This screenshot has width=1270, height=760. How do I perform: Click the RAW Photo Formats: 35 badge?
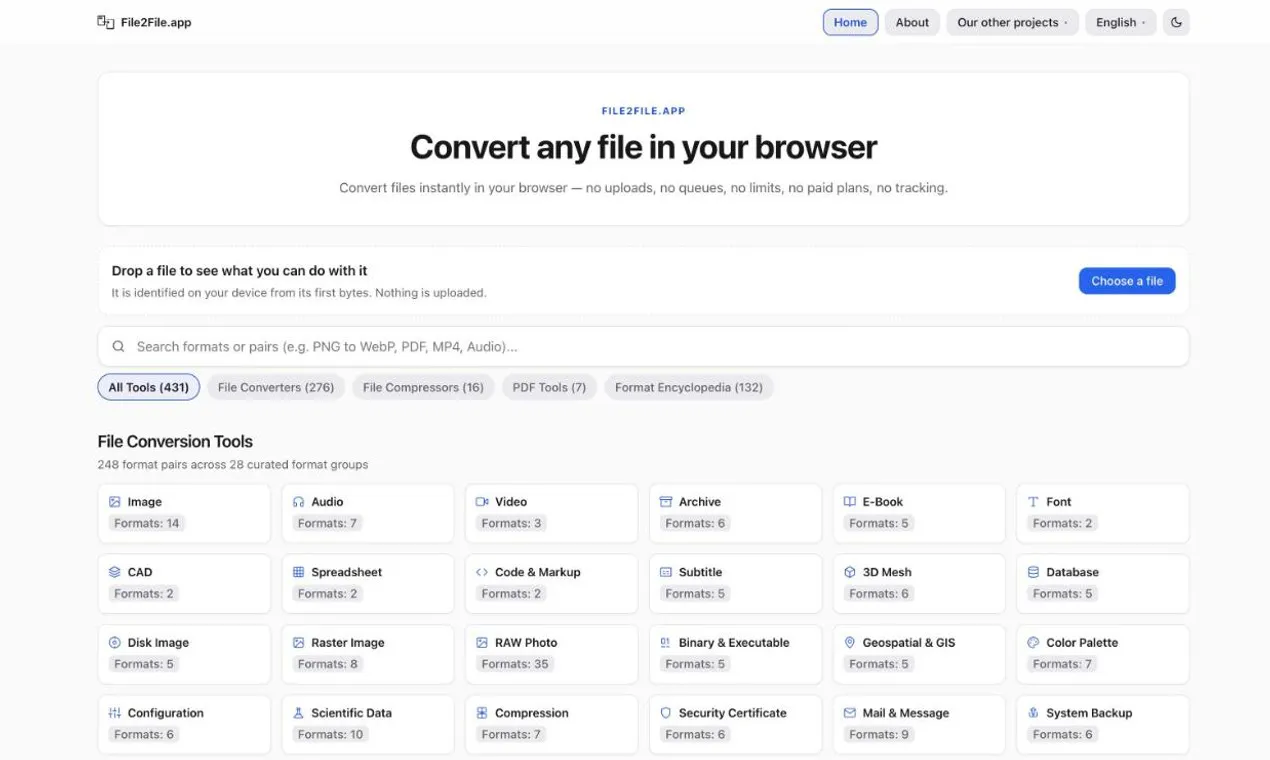point(515,664)
